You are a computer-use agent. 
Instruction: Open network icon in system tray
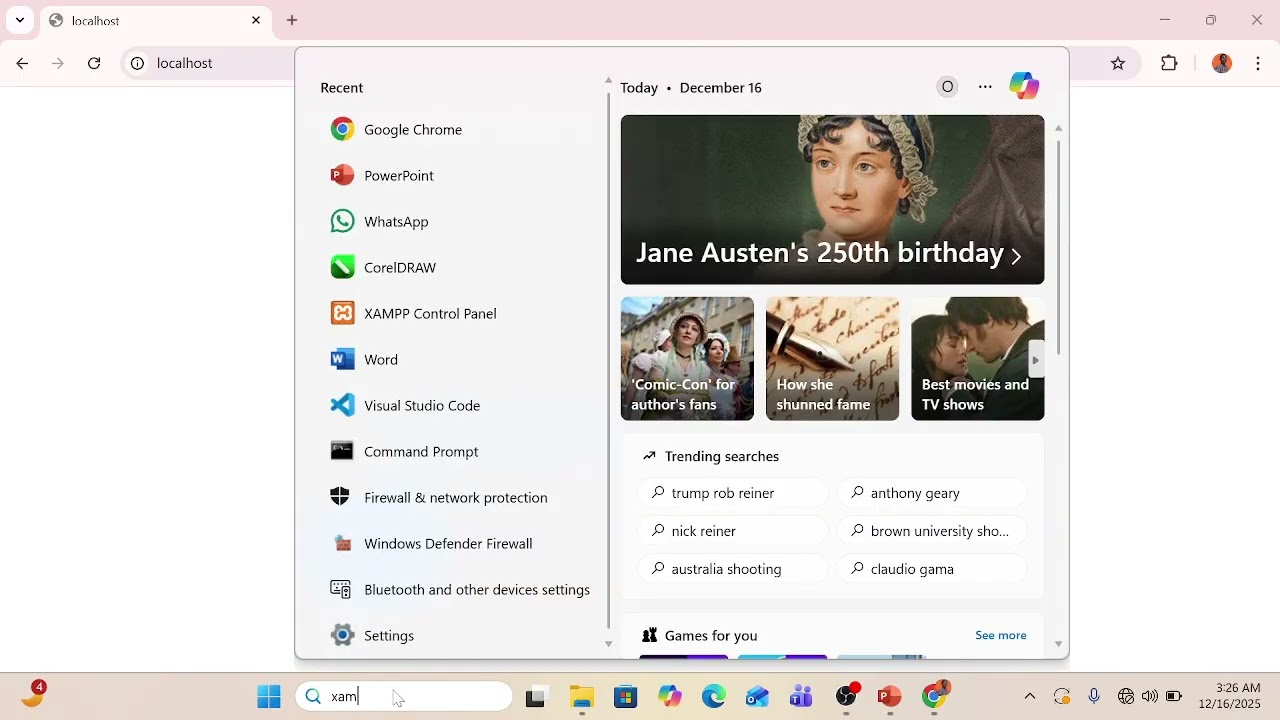(x=1126, y=696)
